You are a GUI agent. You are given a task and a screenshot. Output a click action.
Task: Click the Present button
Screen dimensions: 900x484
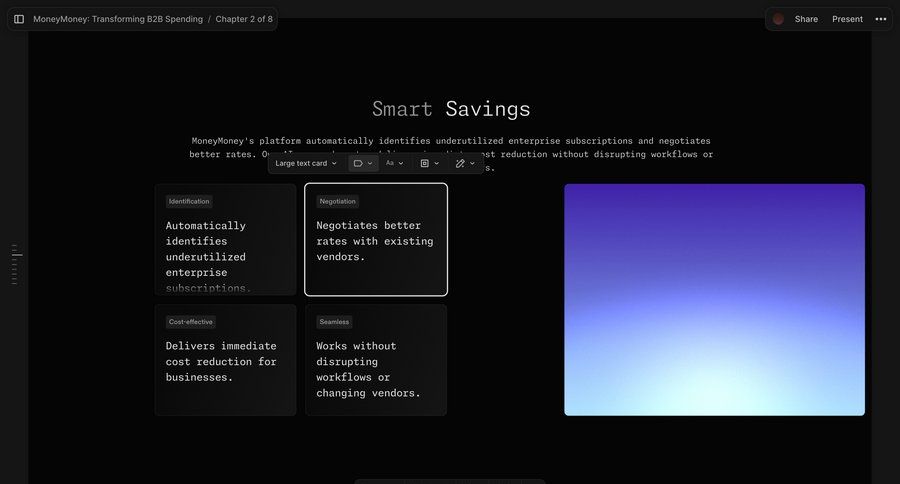click(847, 19)
